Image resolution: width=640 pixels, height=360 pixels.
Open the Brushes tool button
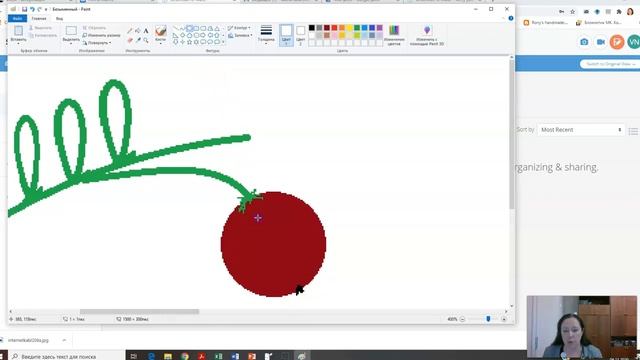[x=160, y=35]
